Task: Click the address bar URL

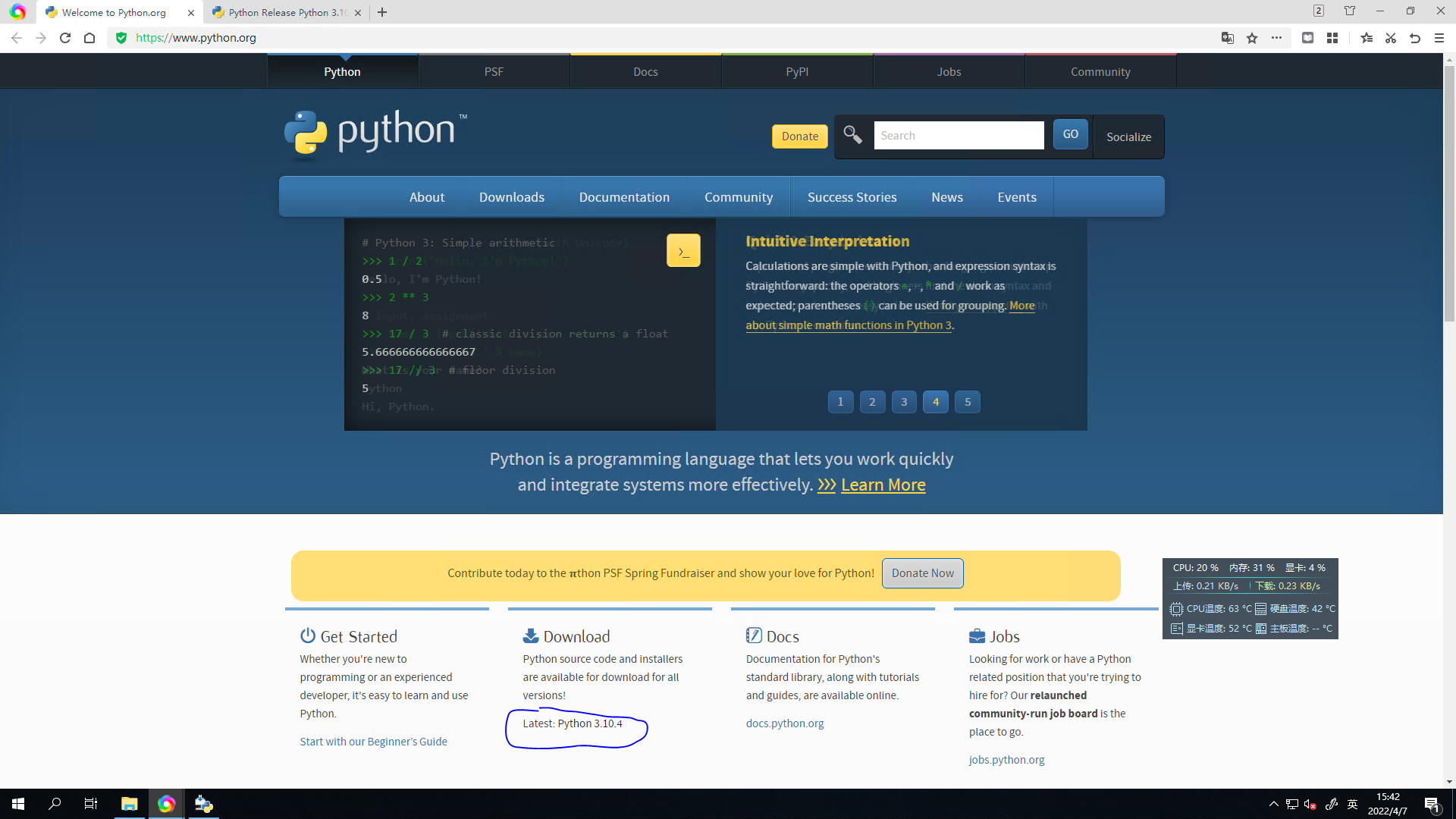Action: (x=196, y=38)
